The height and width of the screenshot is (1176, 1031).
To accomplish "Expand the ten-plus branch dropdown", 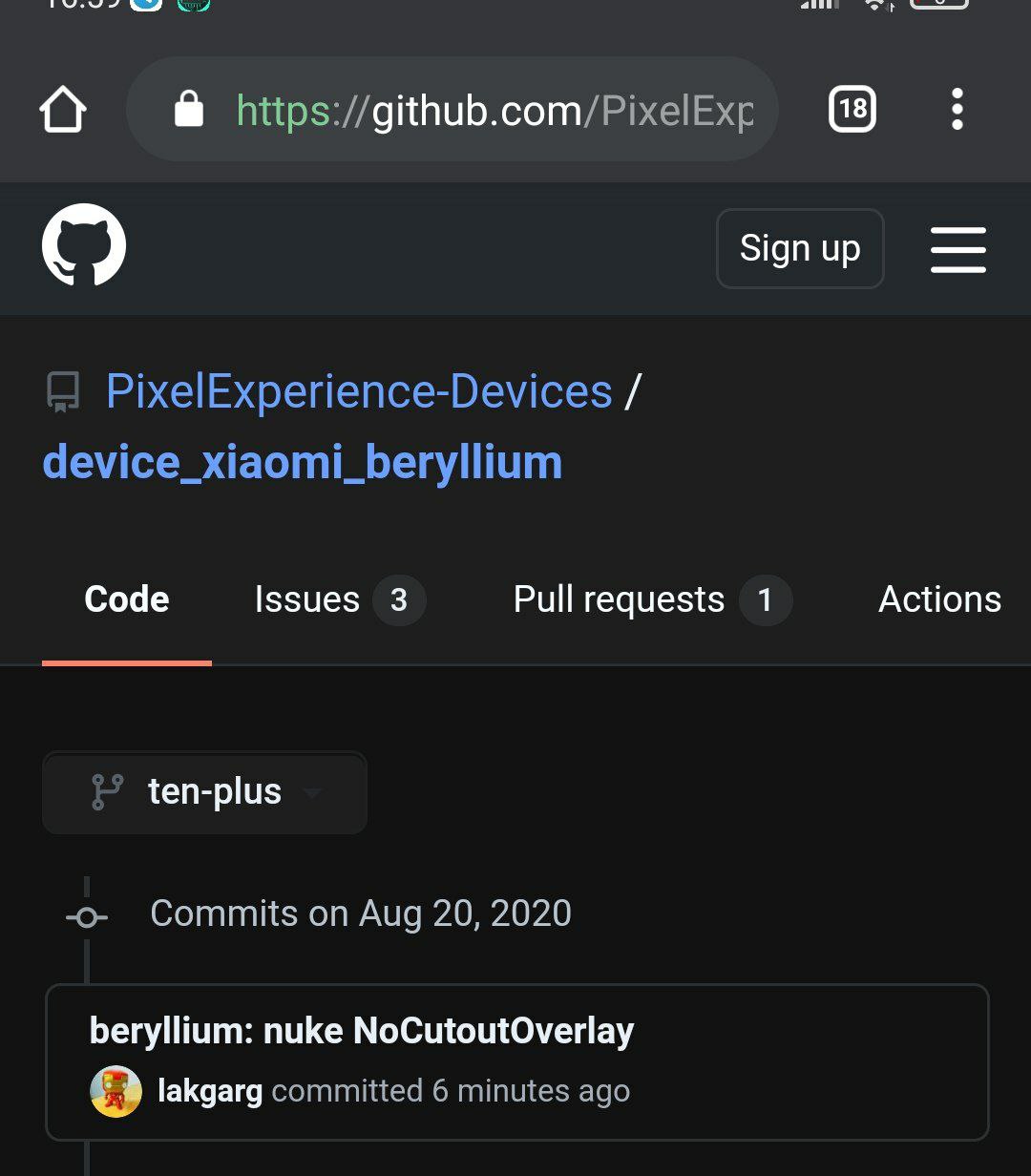I will click(x=204, y=792).
